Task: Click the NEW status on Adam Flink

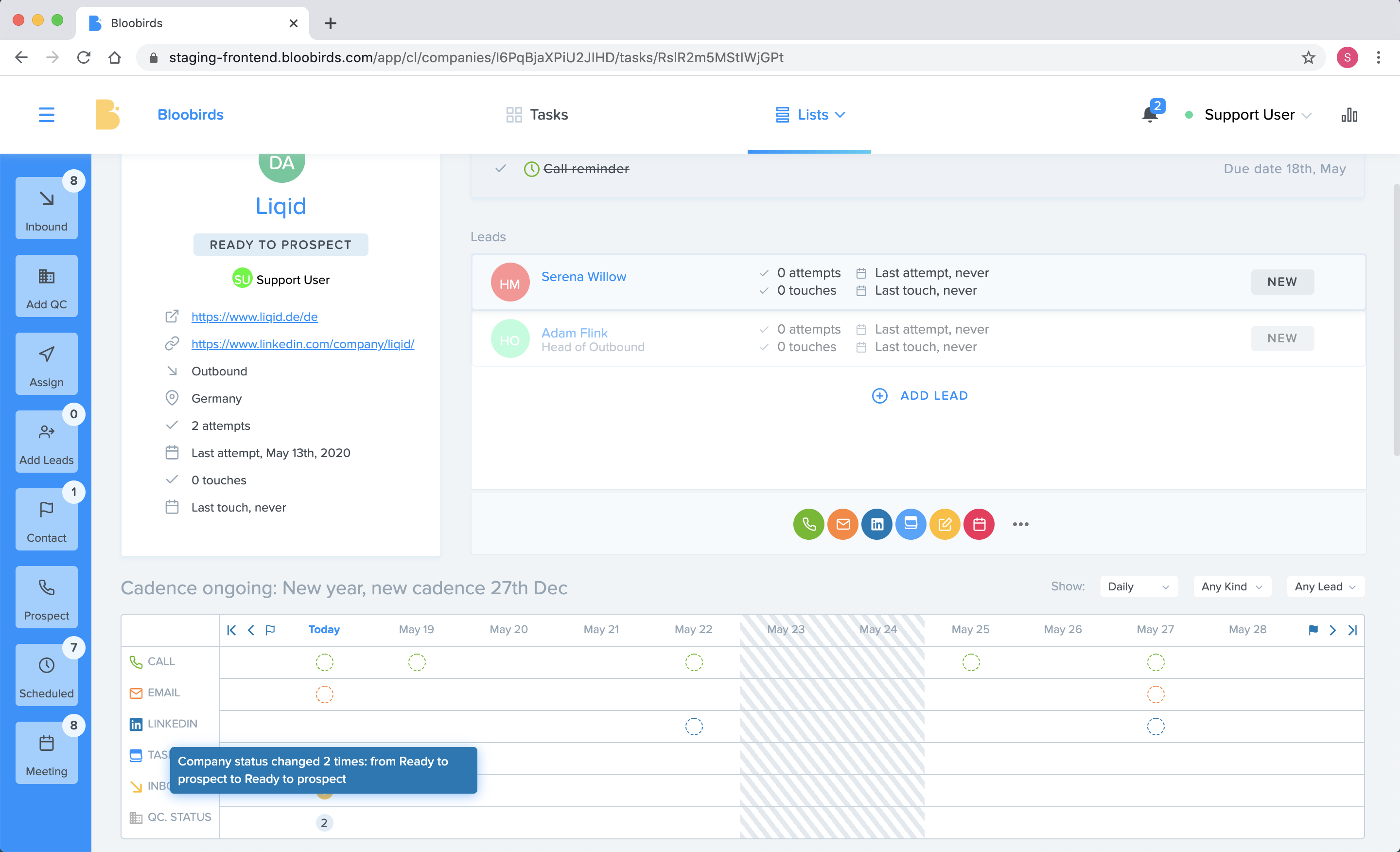Action: (1282, 338)
